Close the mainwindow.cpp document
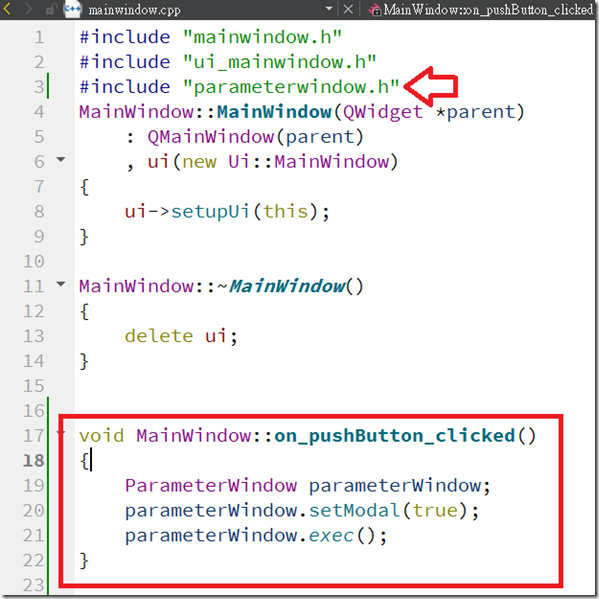The image size is (599, 599). 348,9
